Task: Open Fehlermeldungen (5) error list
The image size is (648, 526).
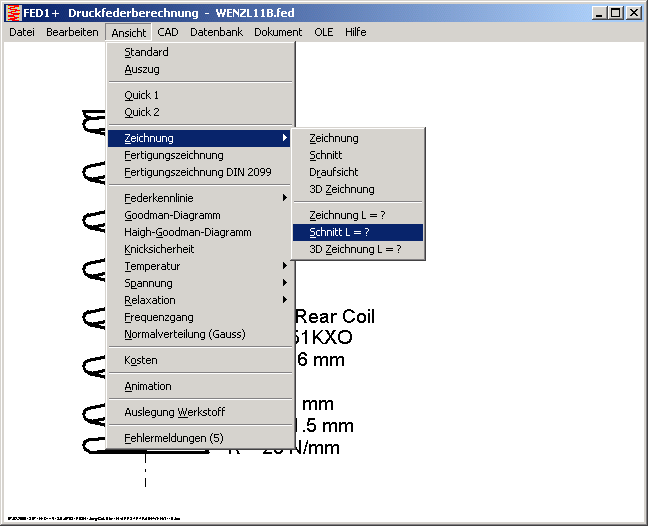Action: 174,438
